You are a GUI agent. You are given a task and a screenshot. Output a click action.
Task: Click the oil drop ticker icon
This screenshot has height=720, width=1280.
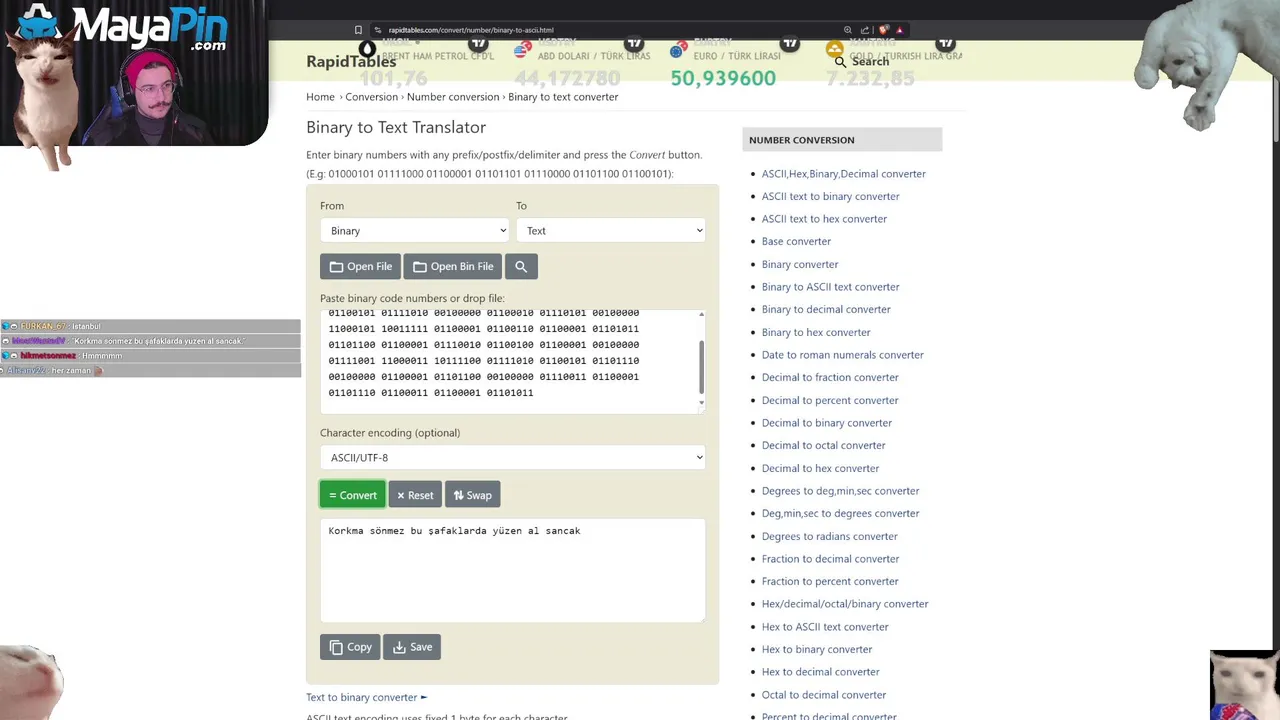pos(367,49)
